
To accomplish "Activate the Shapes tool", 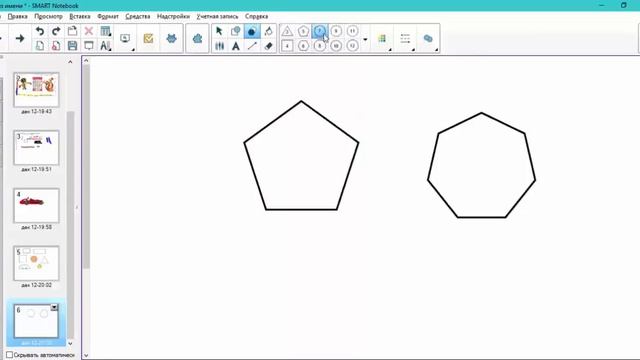I will click(x=236, y=31).
